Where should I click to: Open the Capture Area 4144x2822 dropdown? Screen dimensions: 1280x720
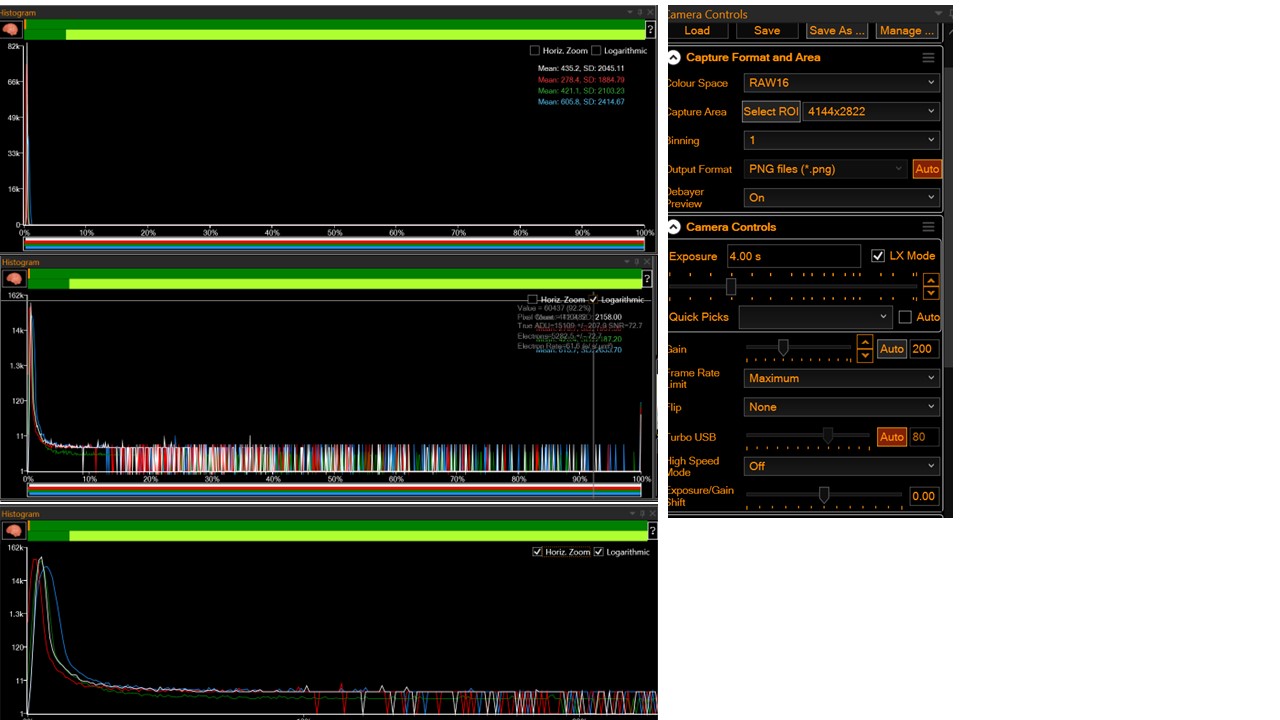[871, 111]
